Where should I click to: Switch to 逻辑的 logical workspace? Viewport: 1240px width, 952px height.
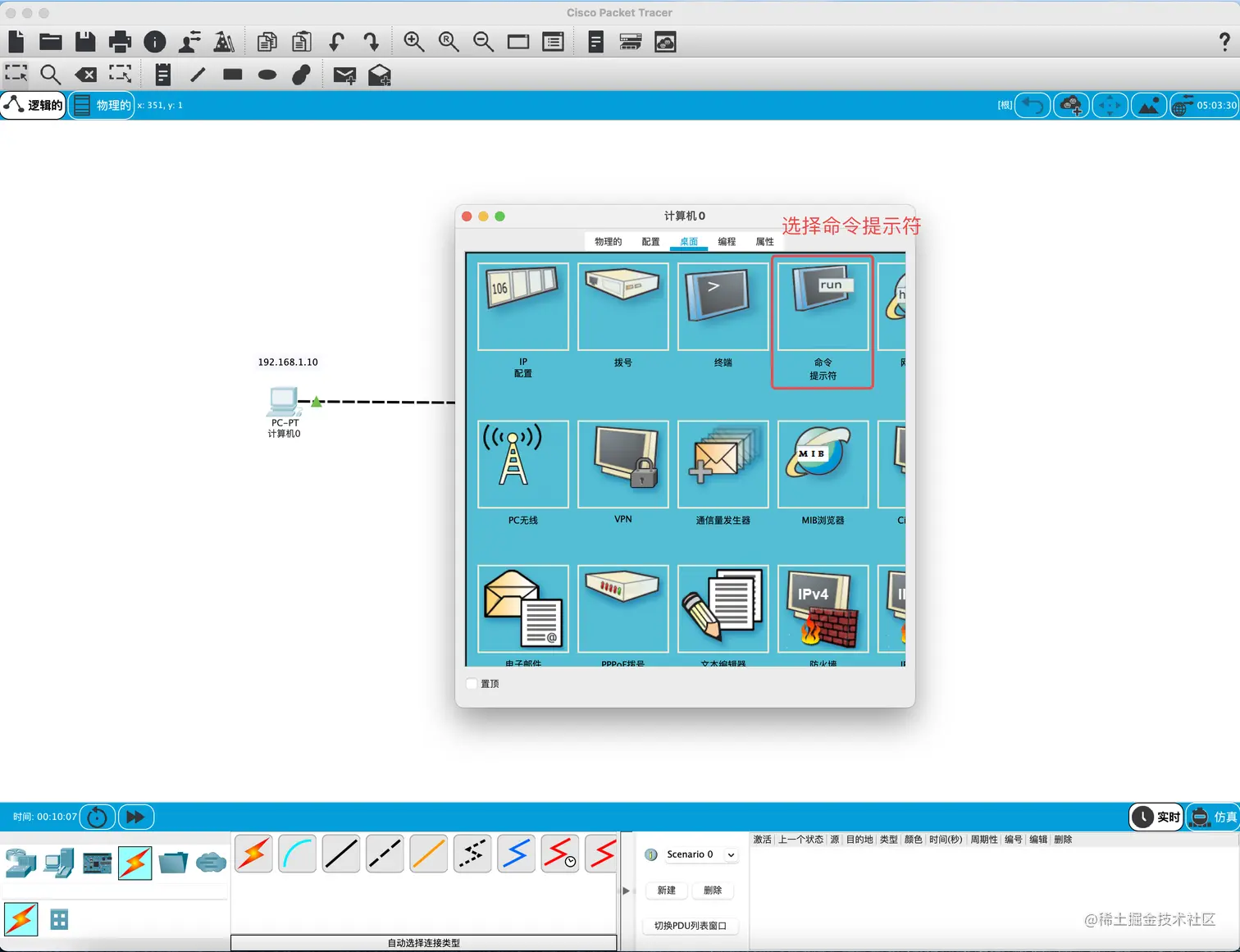[33, 105]
